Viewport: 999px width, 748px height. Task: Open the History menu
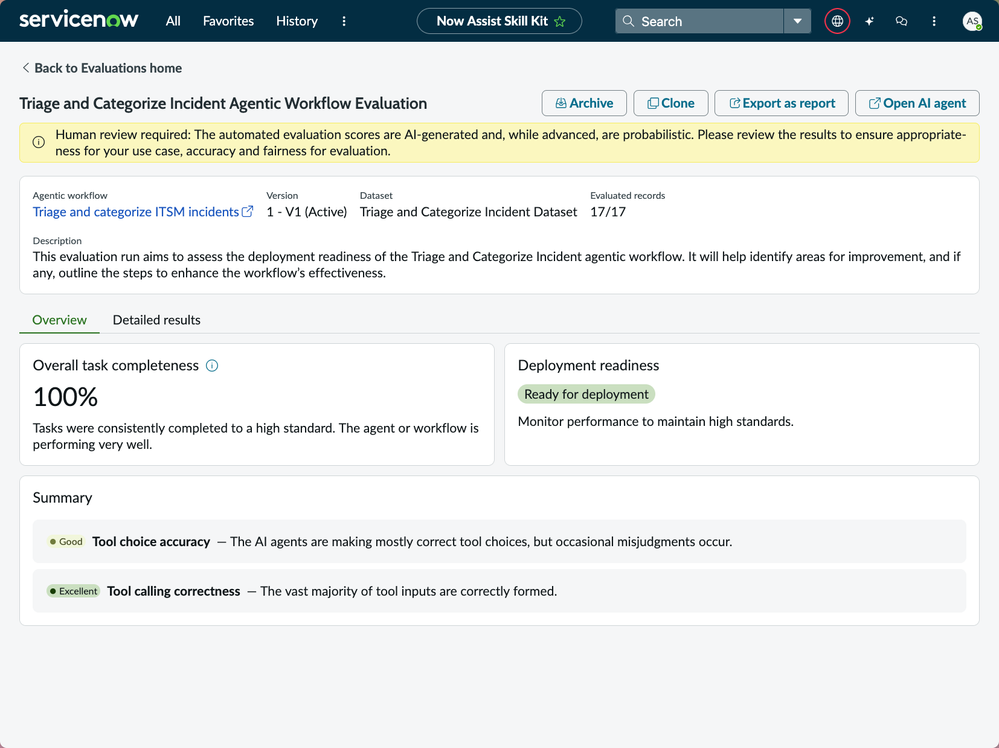coord(296,20)
